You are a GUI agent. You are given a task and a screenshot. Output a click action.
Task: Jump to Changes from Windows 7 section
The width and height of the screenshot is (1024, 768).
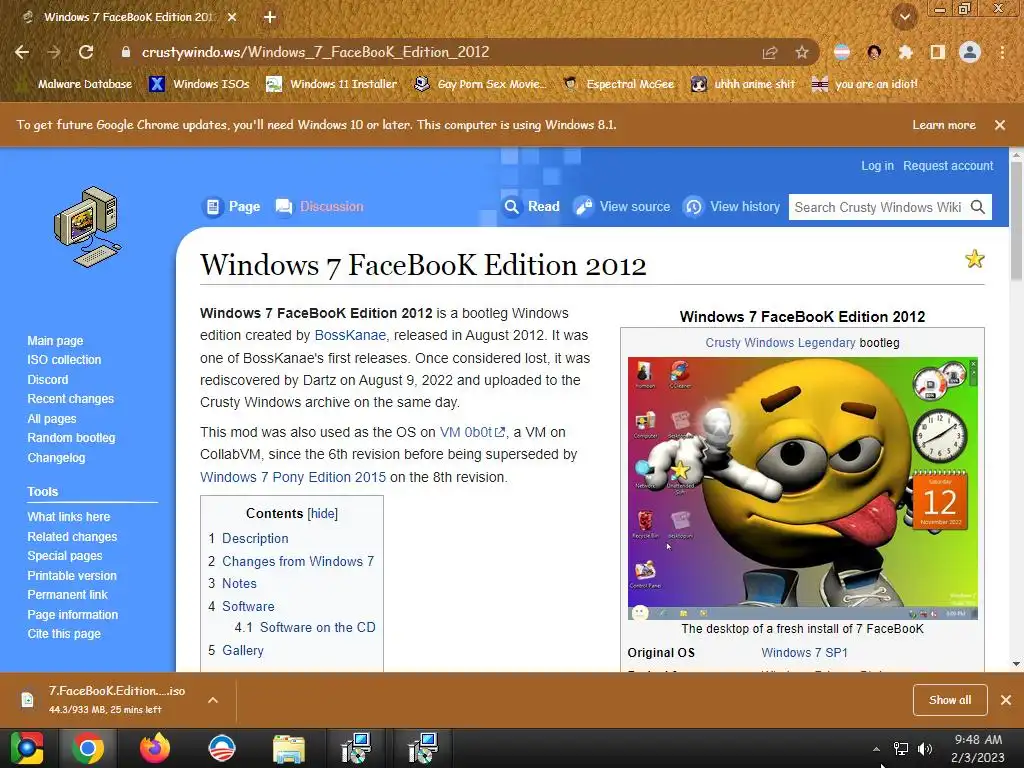point(298,561)
